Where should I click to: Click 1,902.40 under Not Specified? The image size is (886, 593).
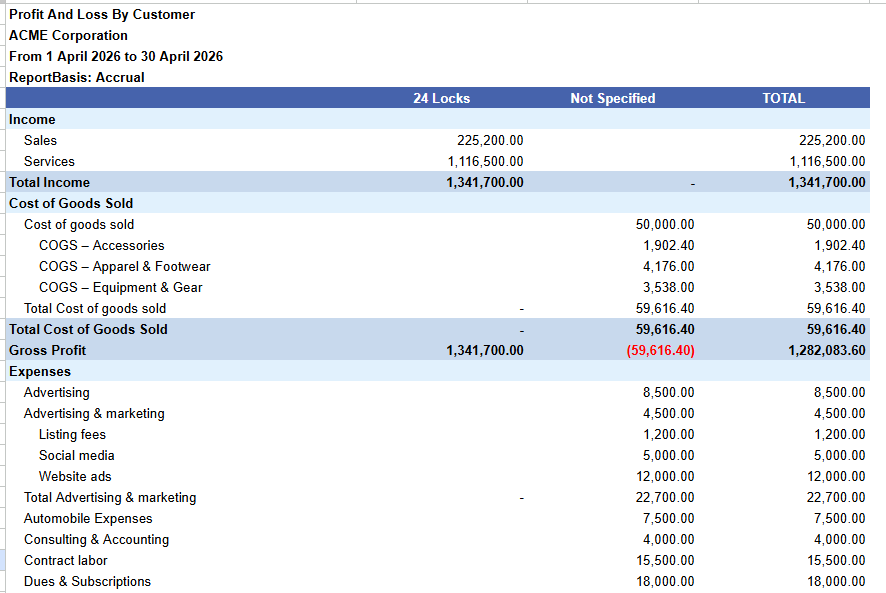(668, 245)
